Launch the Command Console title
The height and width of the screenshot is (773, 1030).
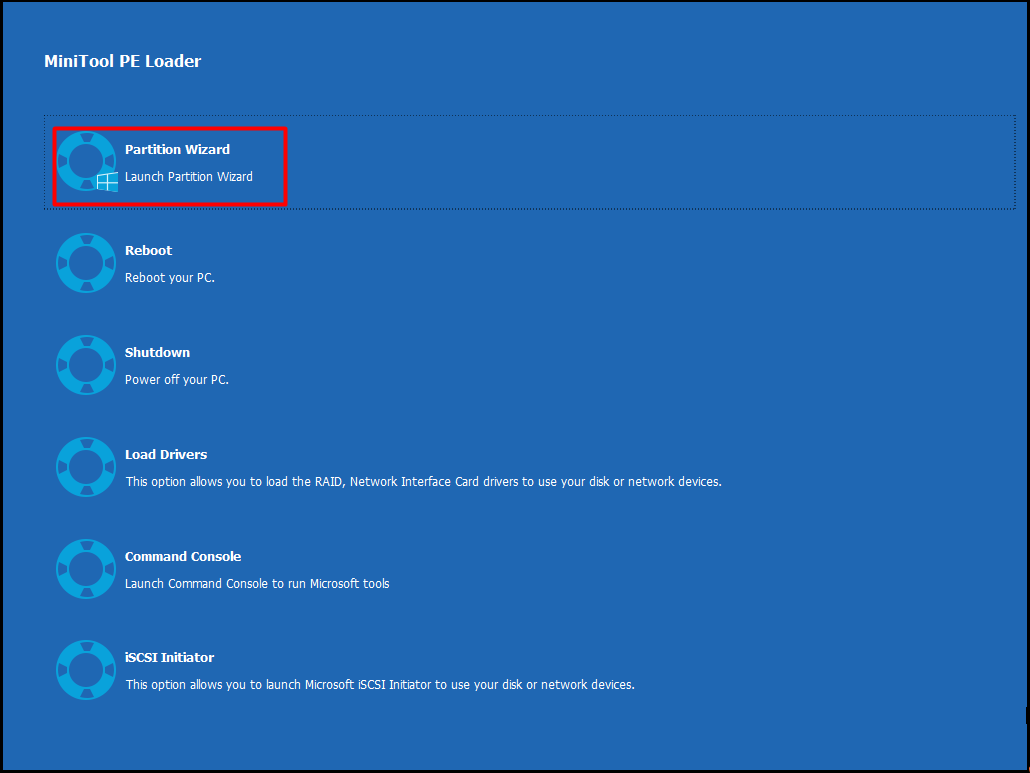point(183,557)
